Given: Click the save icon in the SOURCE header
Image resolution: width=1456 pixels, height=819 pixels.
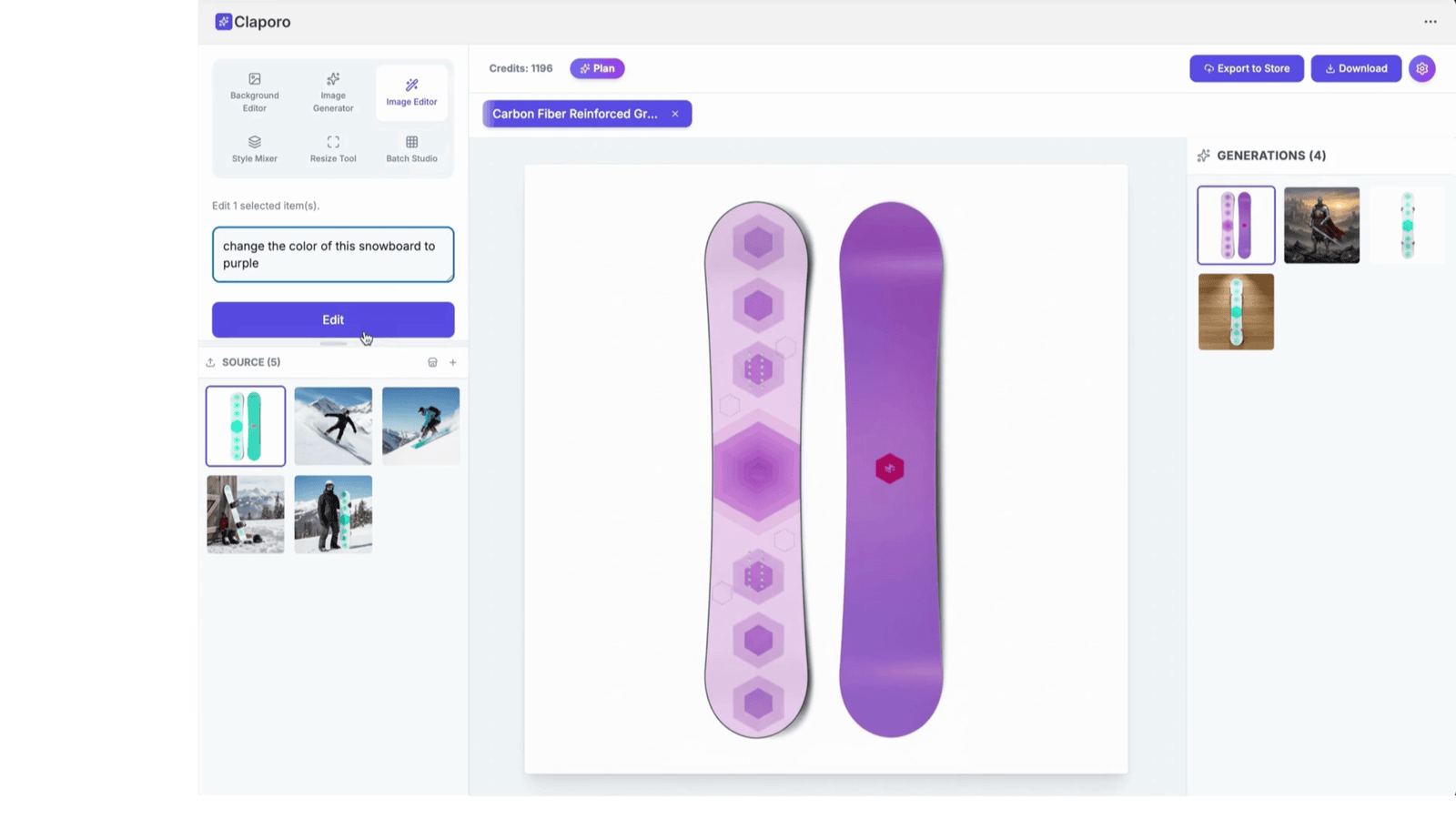Looking at the screenshot, I should pos(433,361).
